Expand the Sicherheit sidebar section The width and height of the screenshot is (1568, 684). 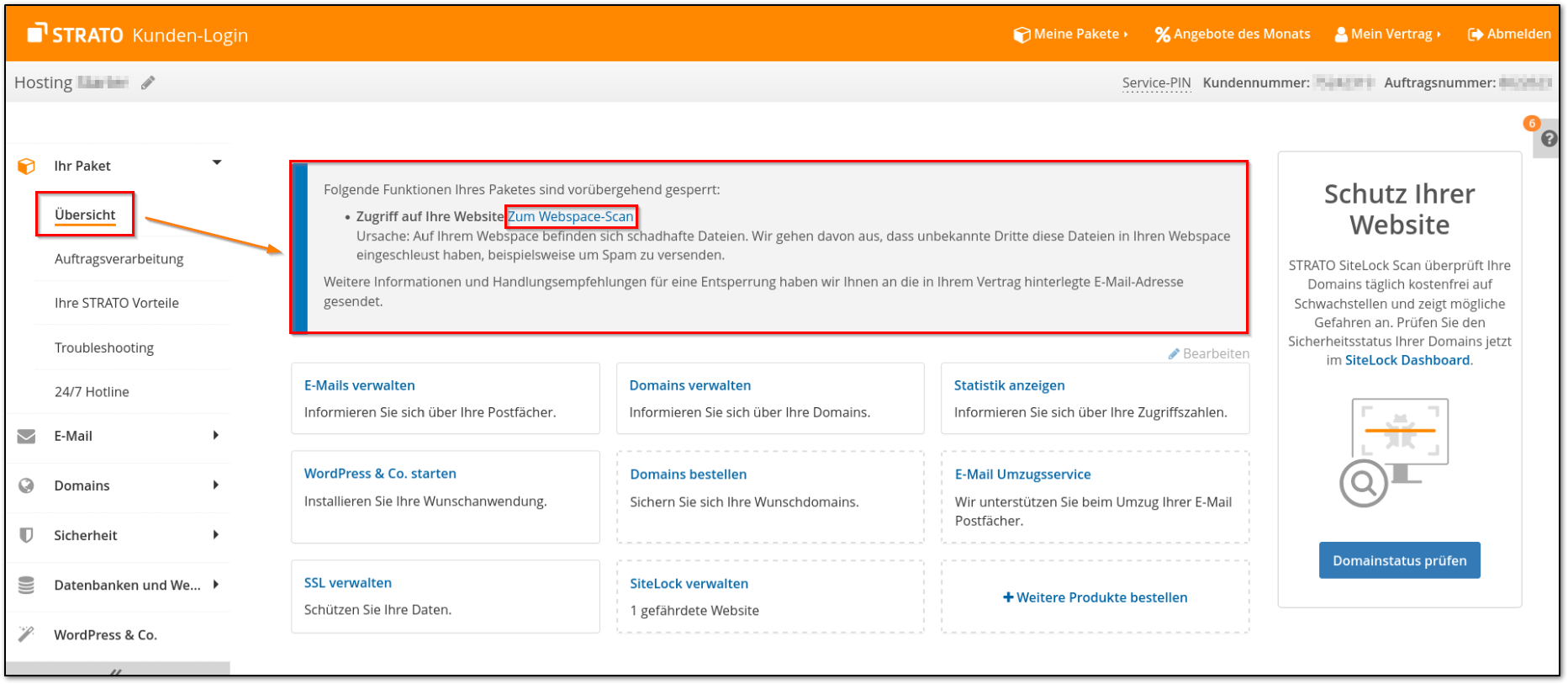(216, 534)
